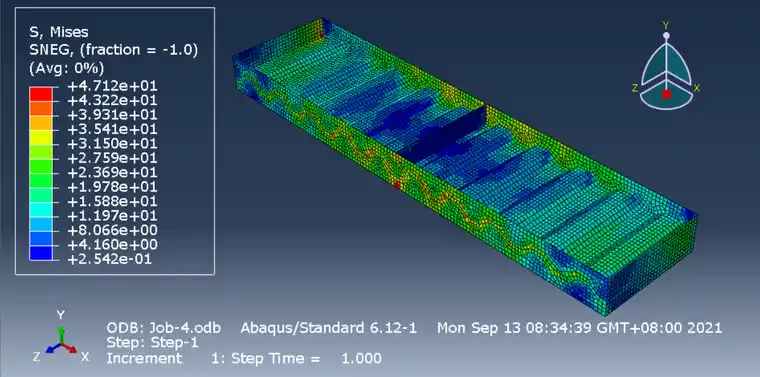Click the Y axis handle on the 3D compass
The width and height of the screenshot is (760, 377).
click(666, 35)
